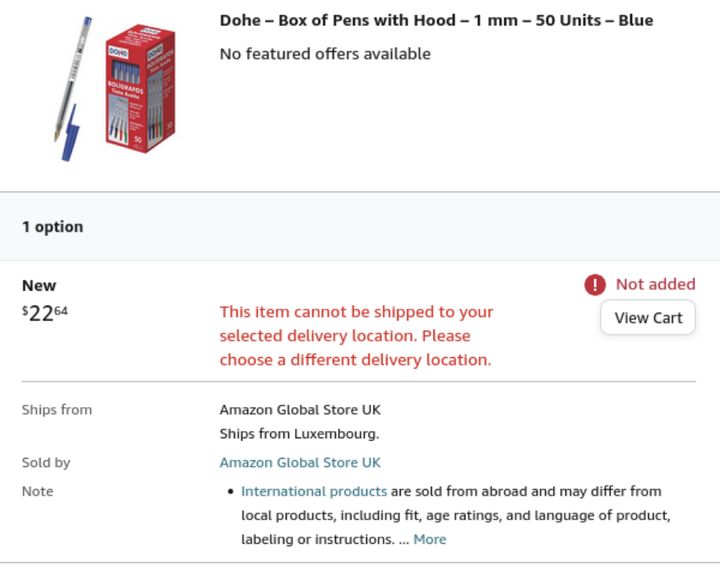Viewport: 720px width, 565px height.
Task: Open the Amazon Global Store UK seller link
Action: (300, 463)
